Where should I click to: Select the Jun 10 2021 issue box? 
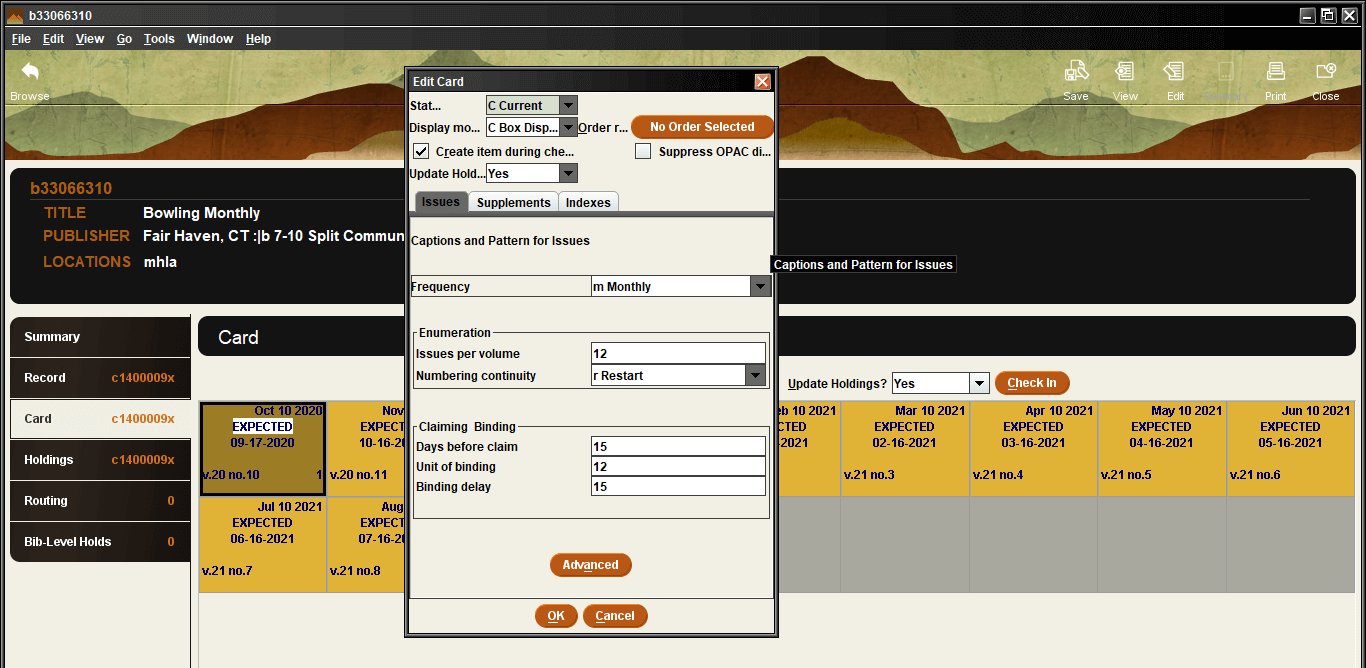pos(1290,448)
